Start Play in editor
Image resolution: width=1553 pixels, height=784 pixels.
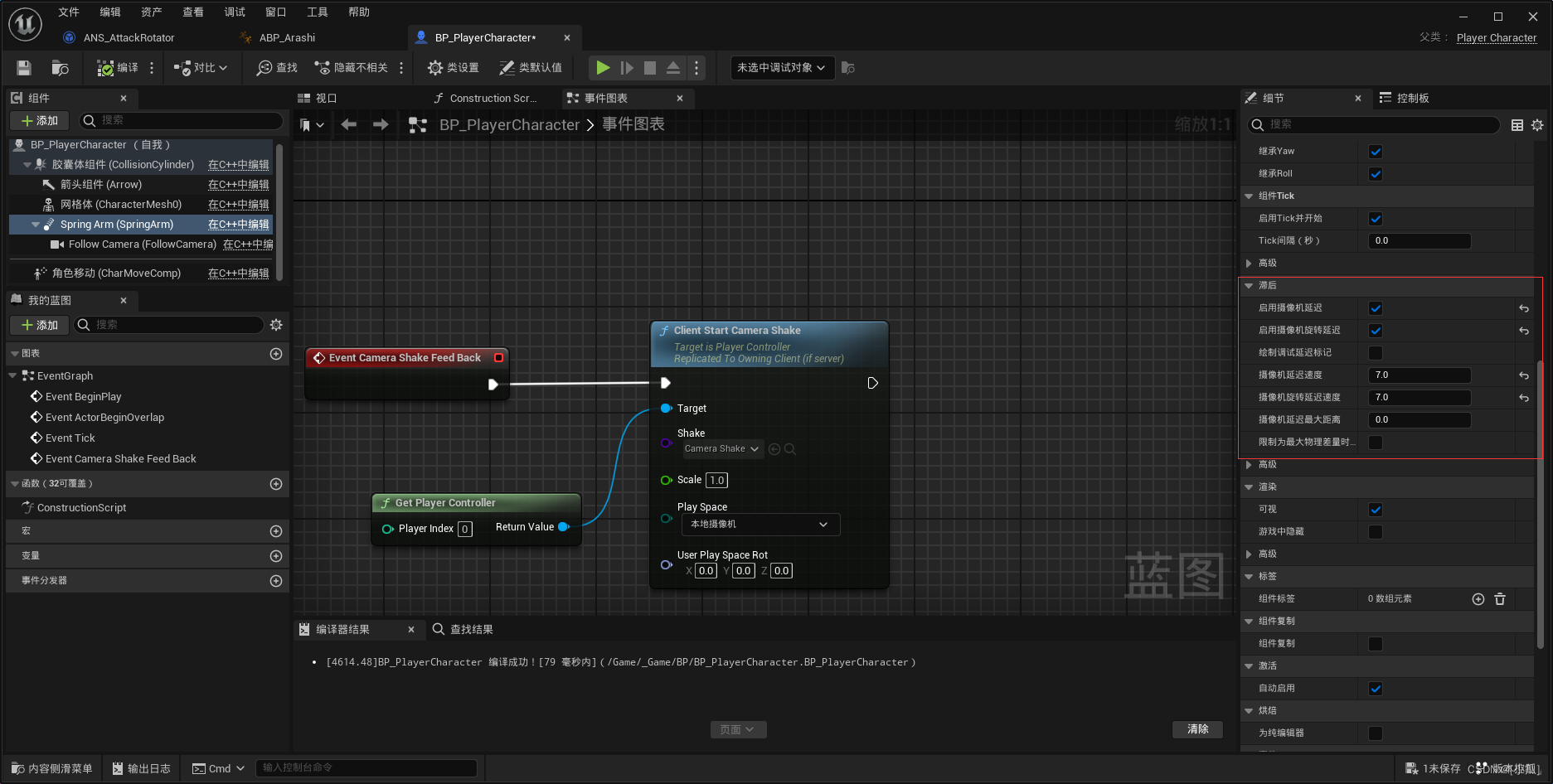[604, 68]
